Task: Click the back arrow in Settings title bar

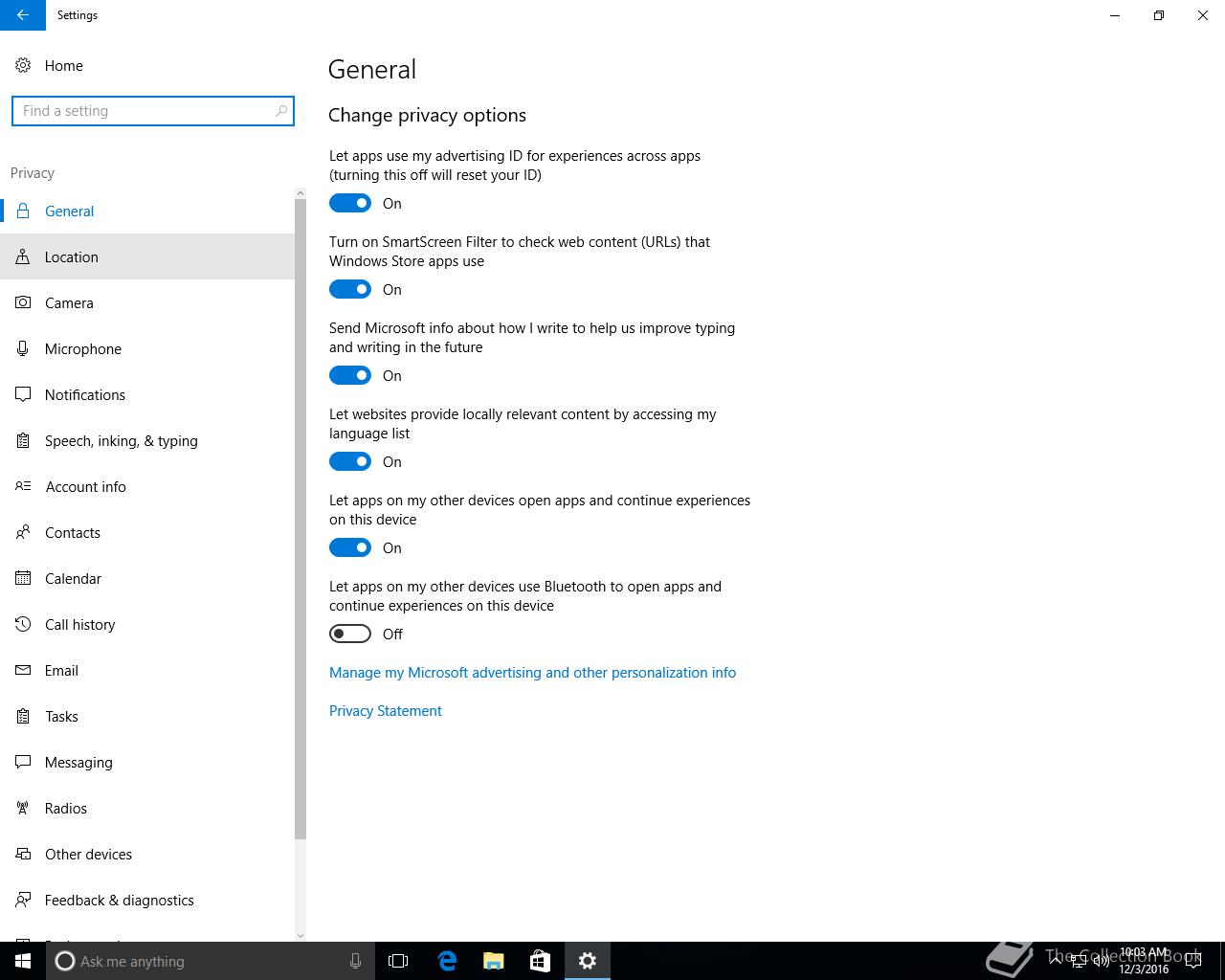Action: pos(23,15)
